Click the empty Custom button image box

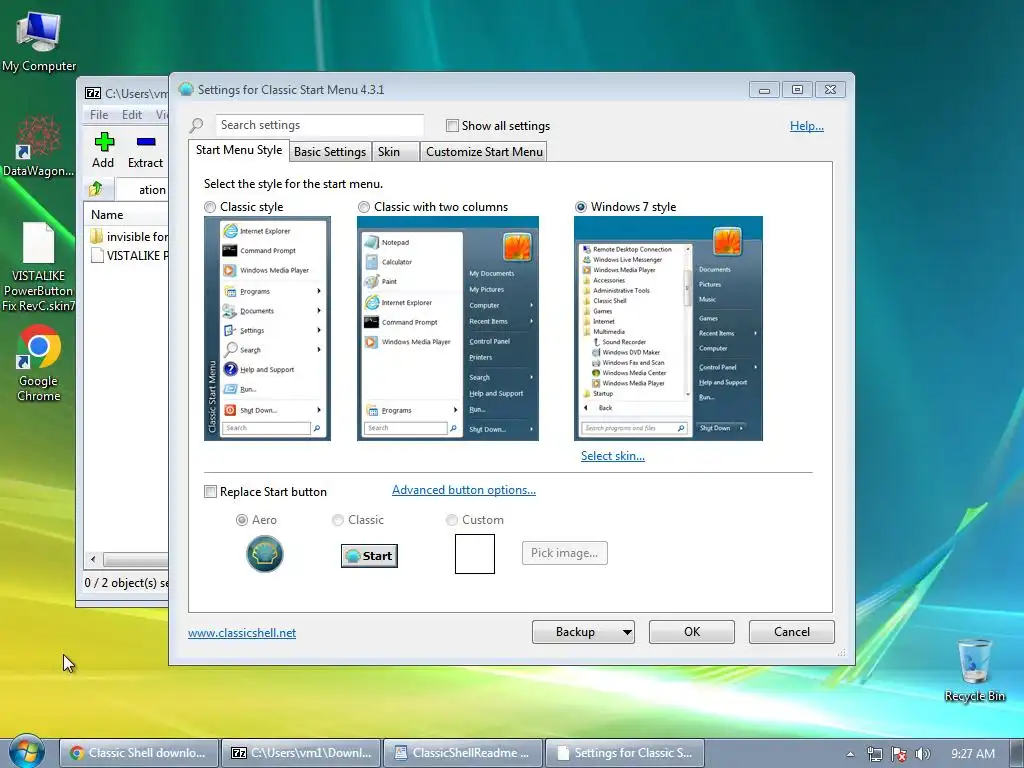pos(475,554)
